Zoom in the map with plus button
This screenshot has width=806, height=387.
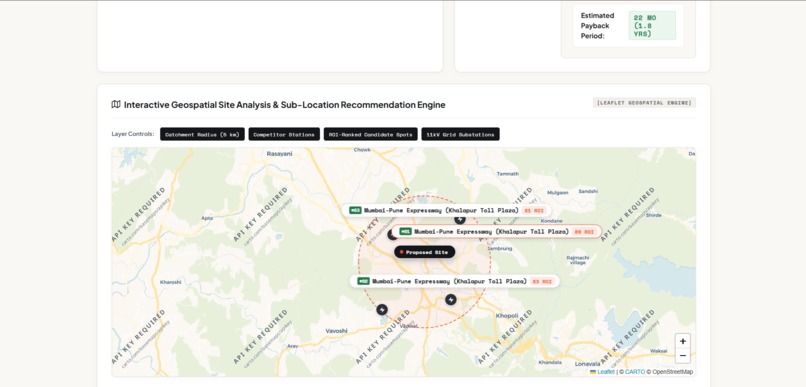(x=683, y=341)
